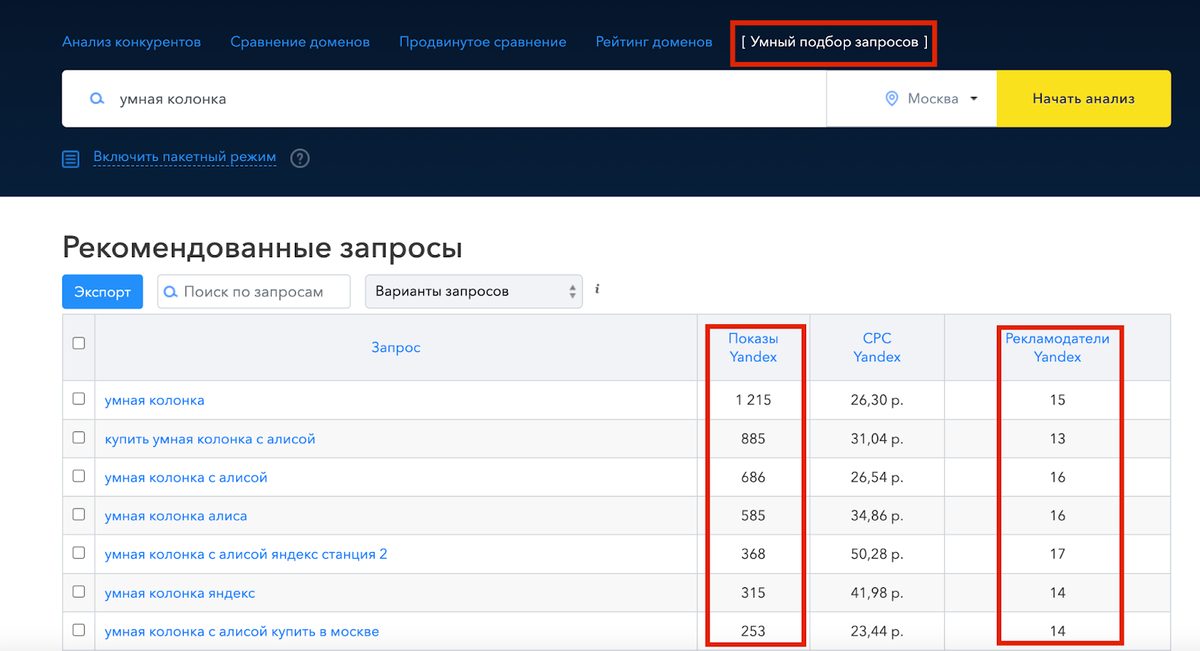Click the batch mode list icon

pos(70,159)
